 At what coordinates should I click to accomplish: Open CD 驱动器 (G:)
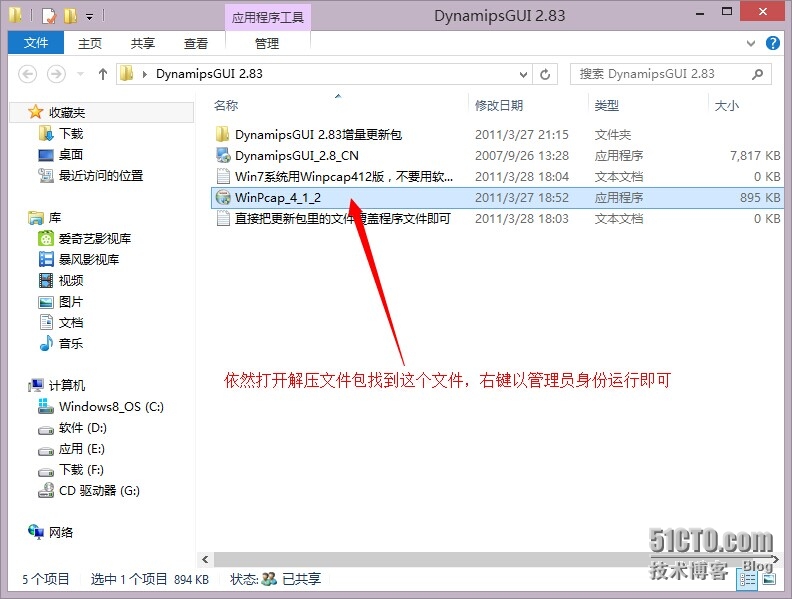[99, 491]
